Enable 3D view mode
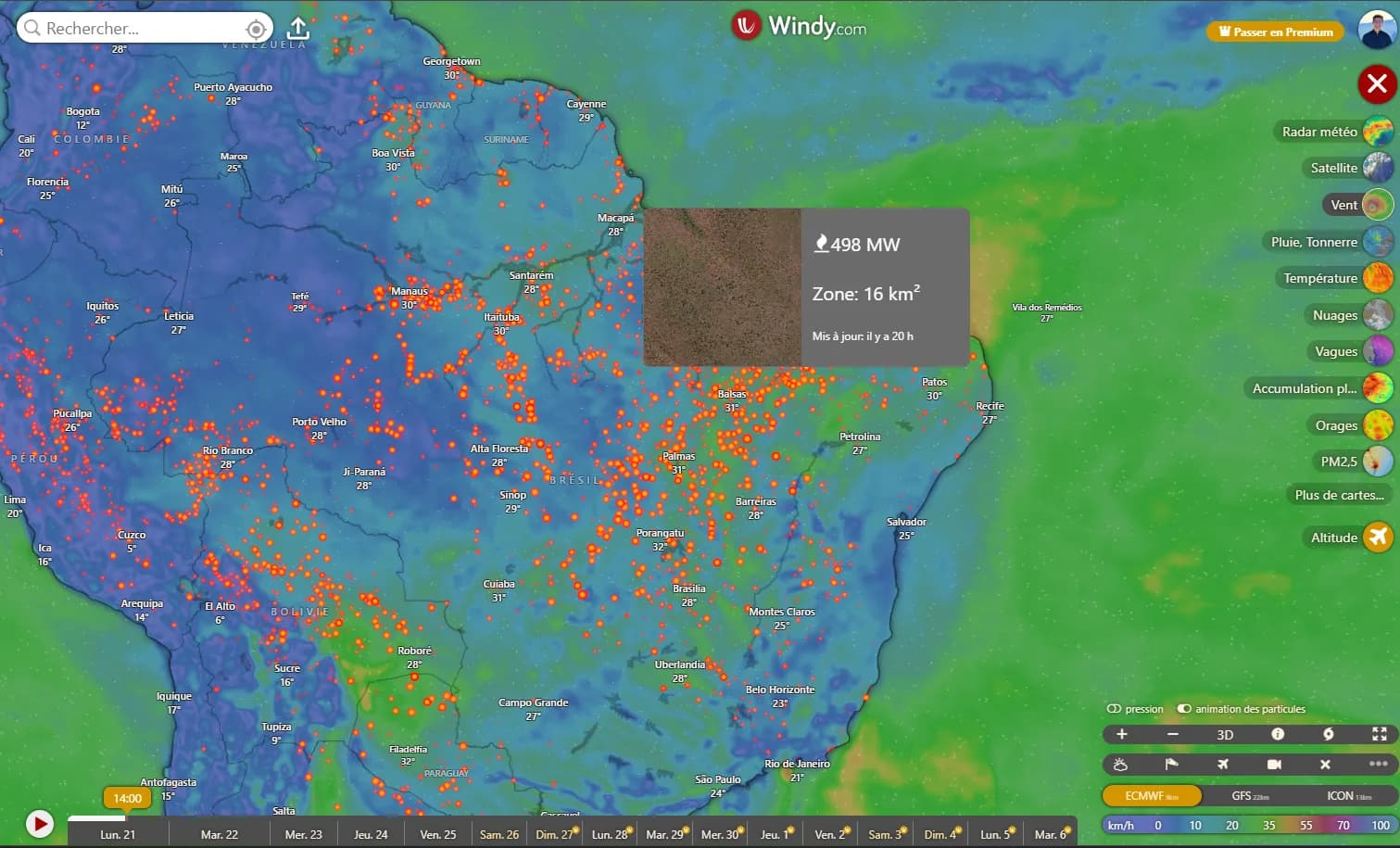 [x=1225, y=734]
